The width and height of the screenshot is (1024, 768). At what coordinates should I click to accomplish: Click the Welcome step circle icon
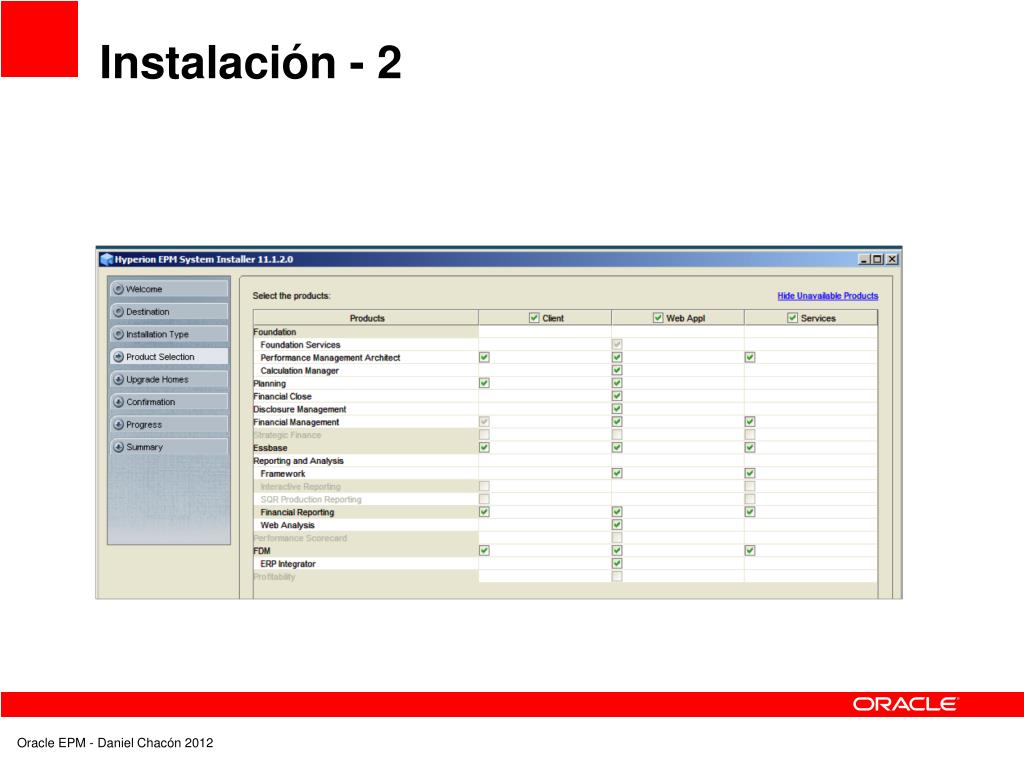tap(118, 289)
